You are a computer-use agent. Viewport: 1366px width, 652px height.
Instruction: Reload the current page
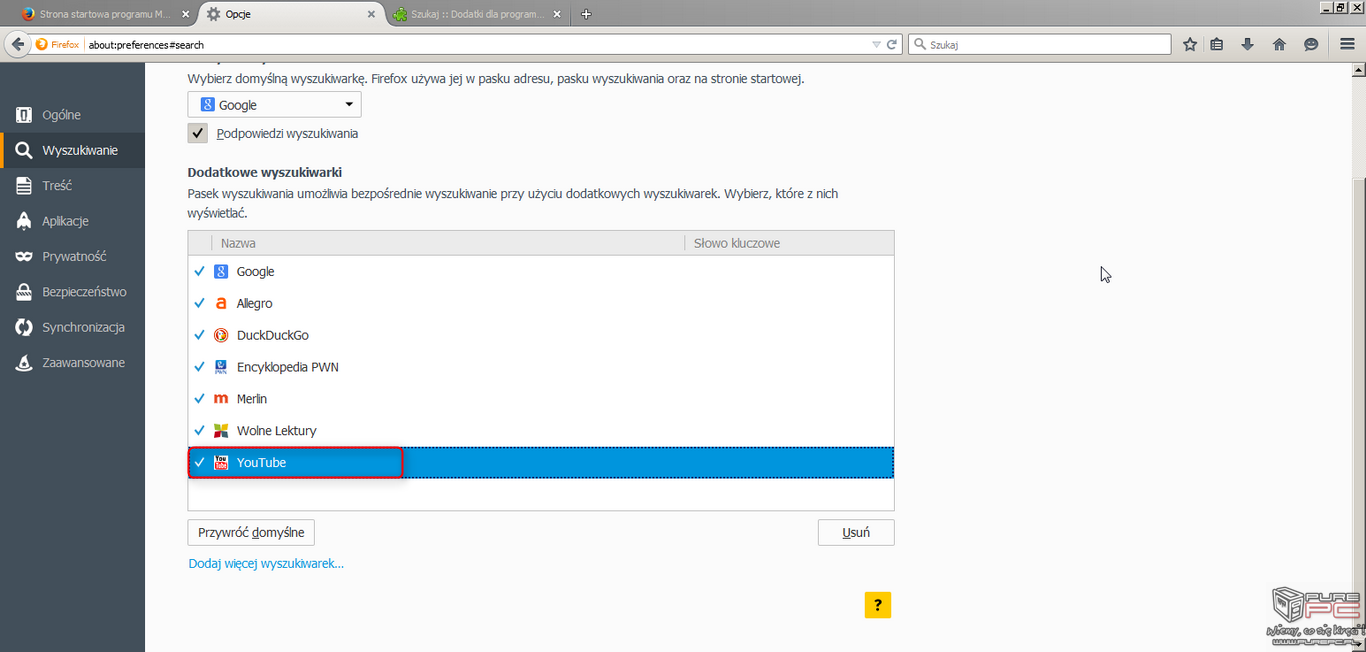[892, 44]
